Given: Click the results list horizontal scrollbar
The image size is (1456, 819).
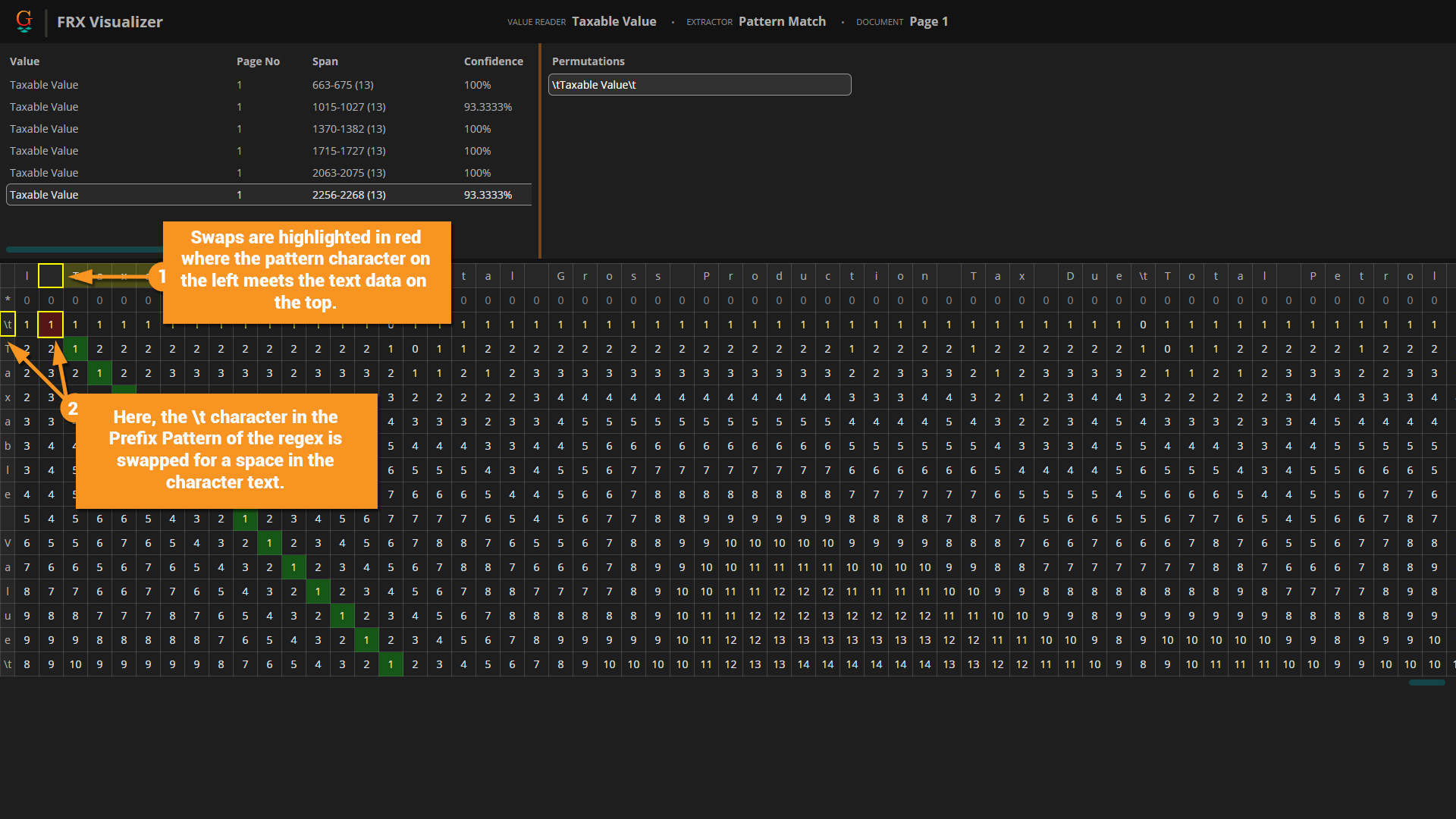Looking at the screenshot, I should point(83,249).
